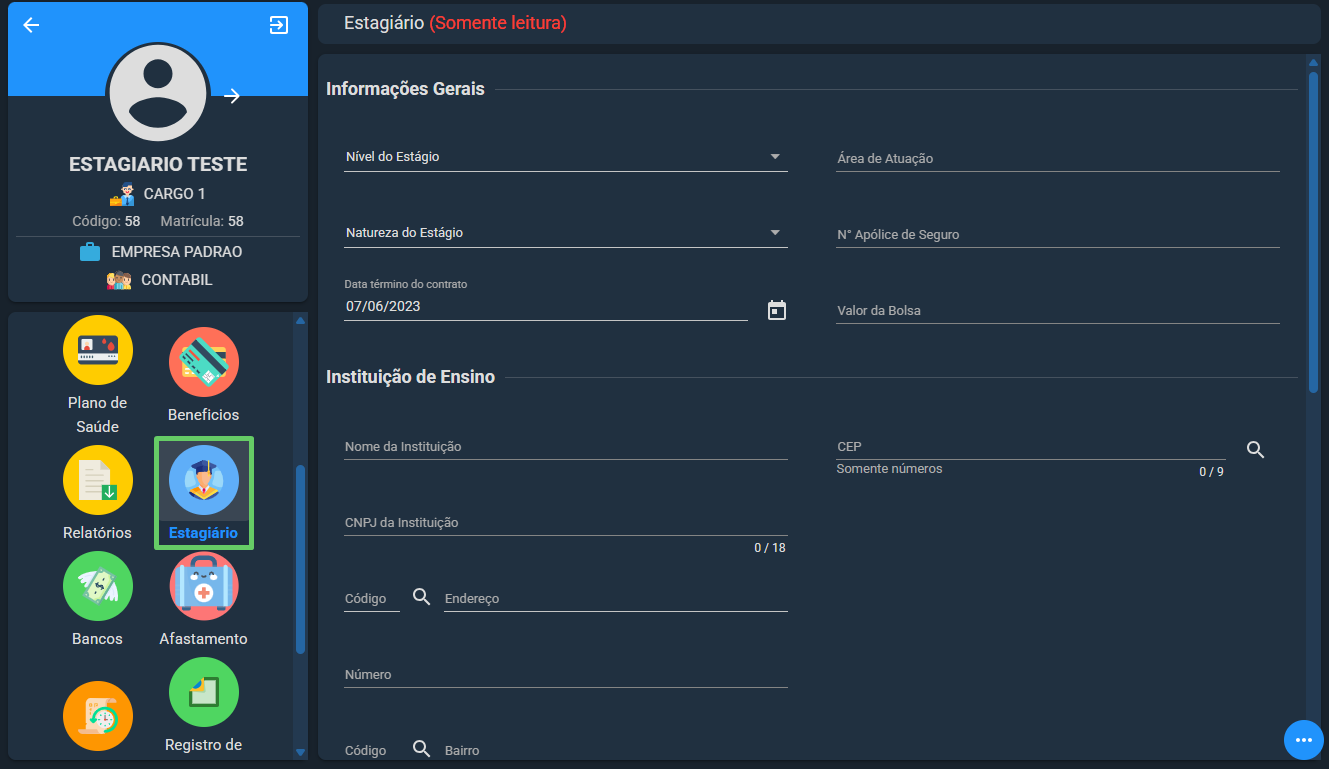
Task: Click the Bairro code search icon
Action: pyautogui.click(x=422, y=749)
